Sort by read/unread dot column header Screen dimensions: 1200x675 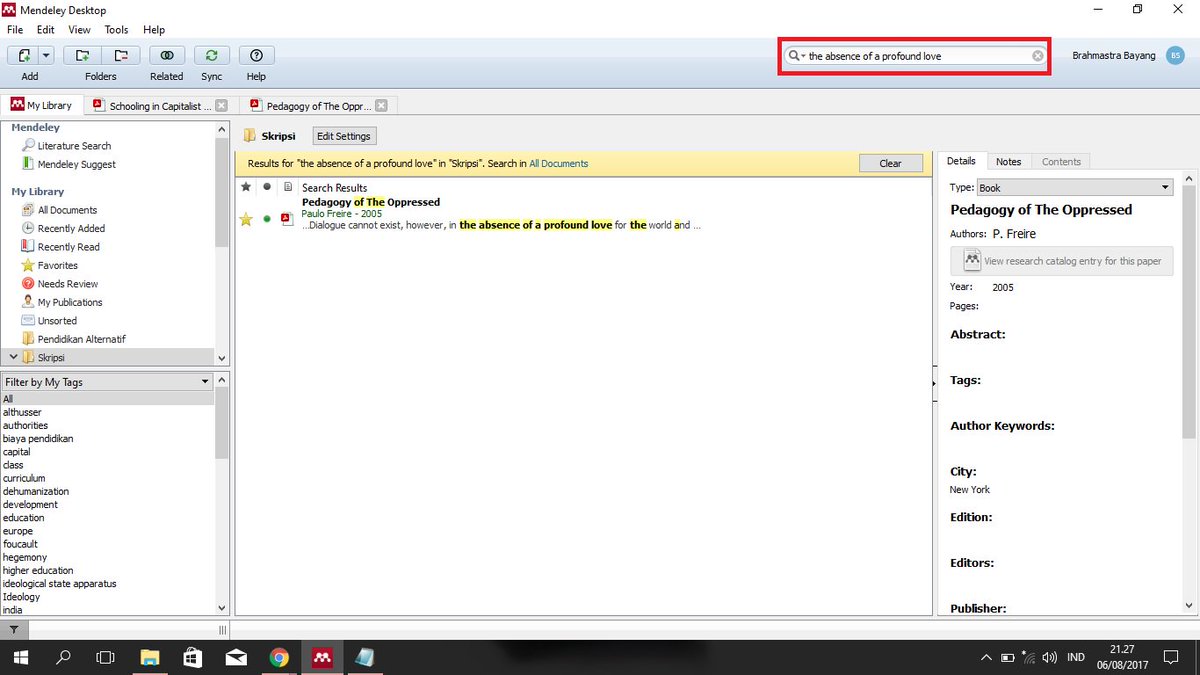(x=267, y=187)
